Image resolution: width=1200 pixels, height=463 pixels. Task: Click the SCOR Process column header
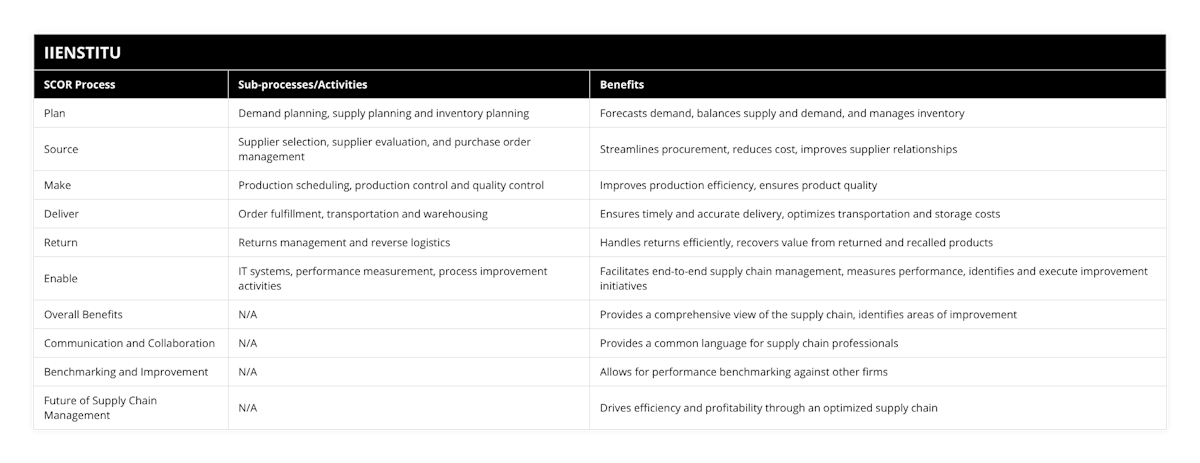click(x=80, y=85)
